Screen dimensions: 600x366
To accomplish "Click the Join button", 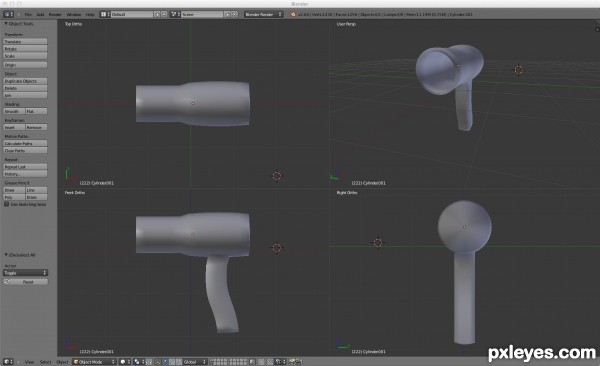I will coord(25,95).
